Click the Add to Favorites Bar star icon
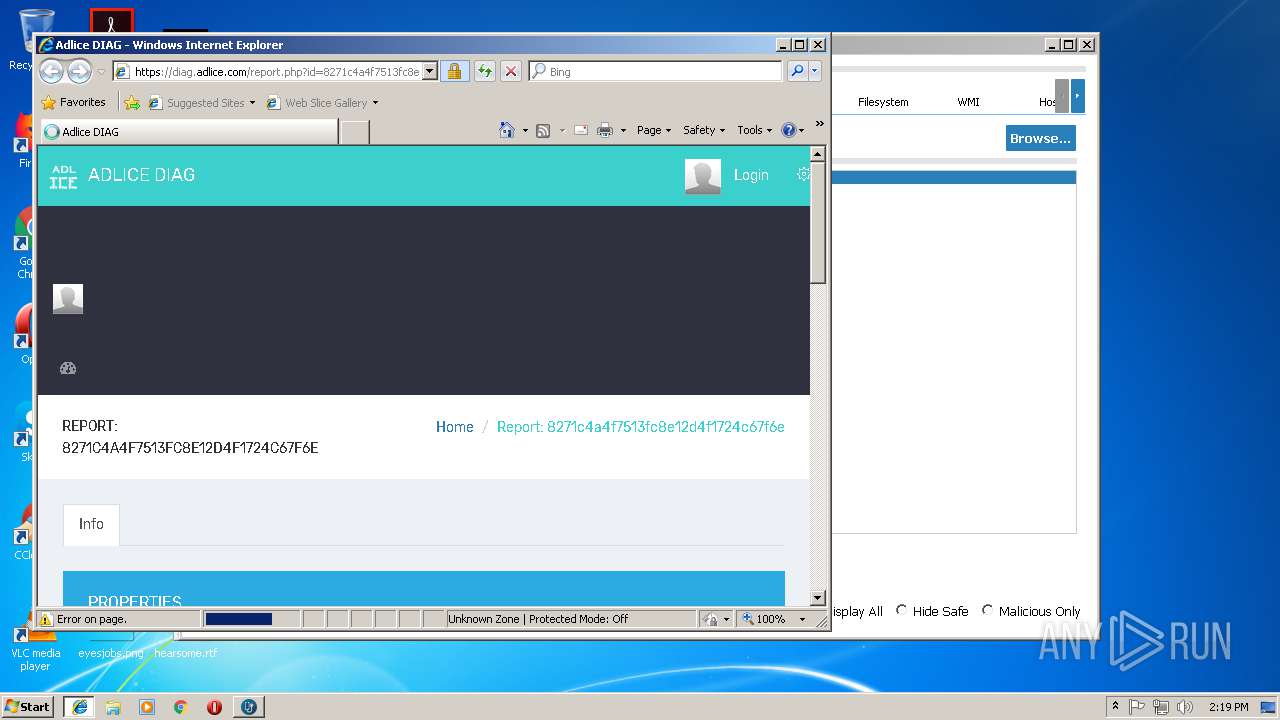 (x=132, y=102)
